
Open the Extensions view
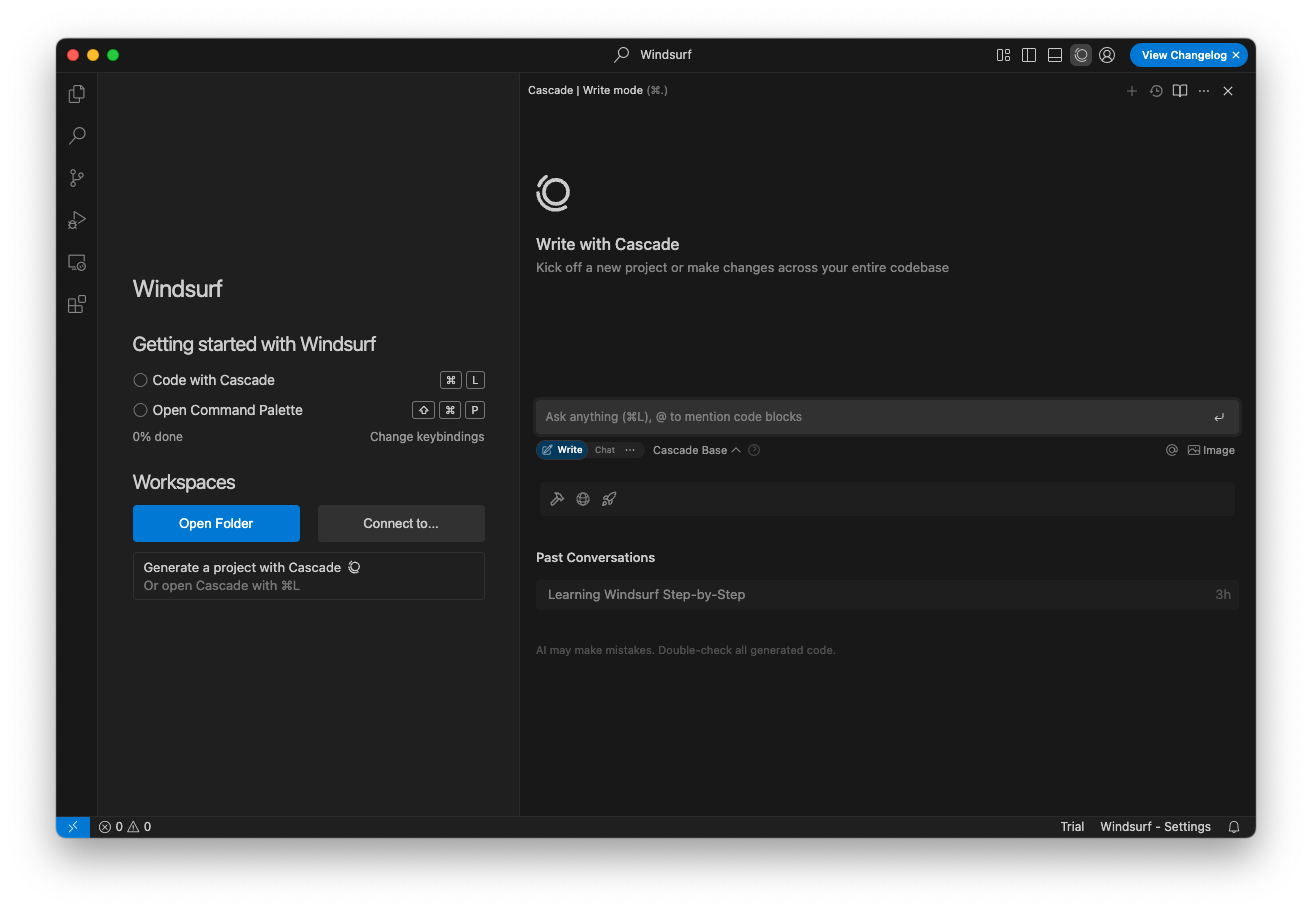[77, 304]
